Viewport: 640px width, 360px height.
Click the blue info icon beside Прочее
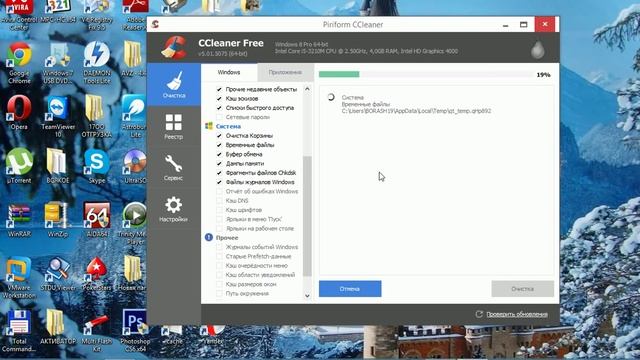point(209,237)
